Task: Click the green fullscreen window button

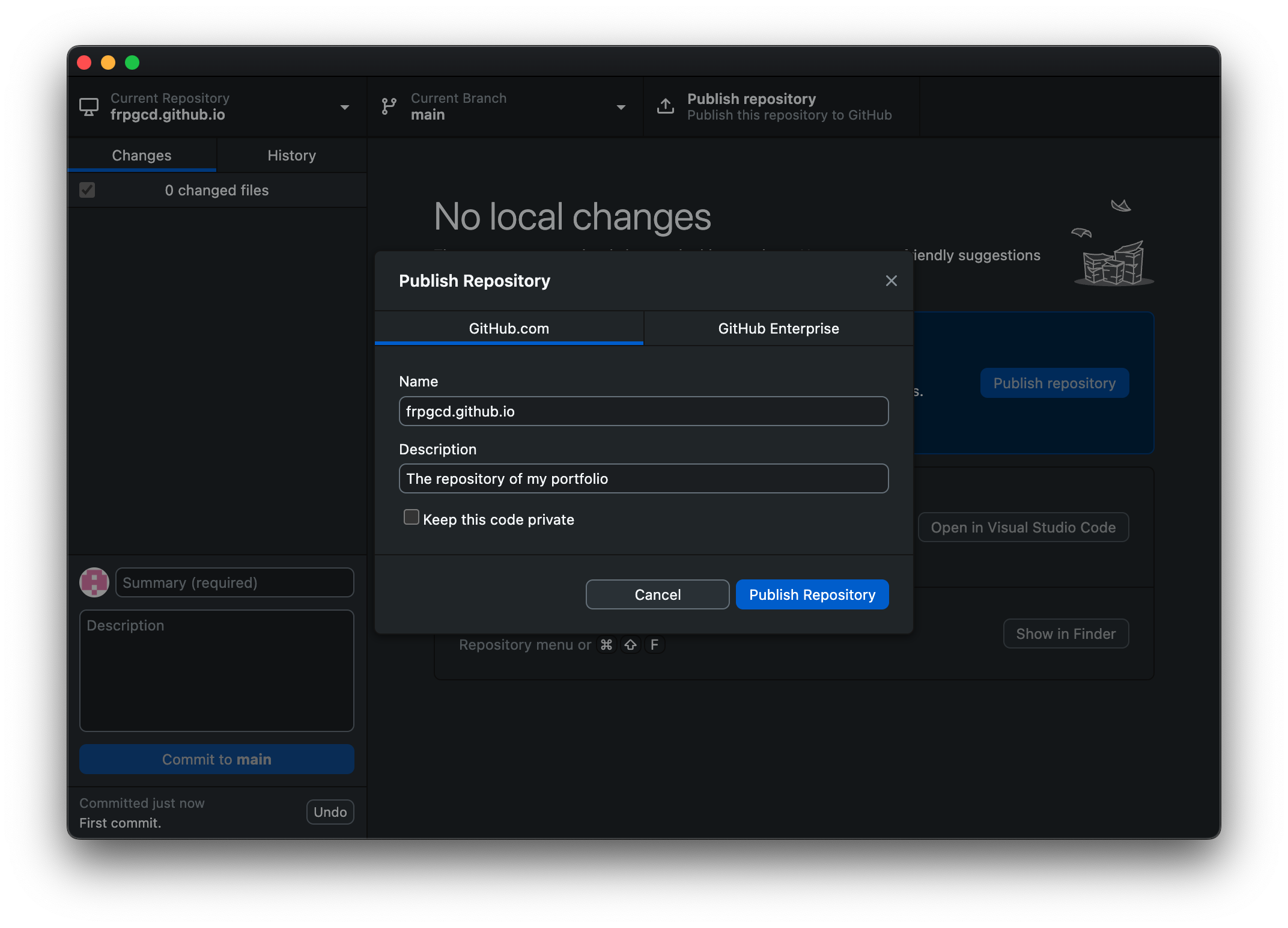Action: coord(132,63)
